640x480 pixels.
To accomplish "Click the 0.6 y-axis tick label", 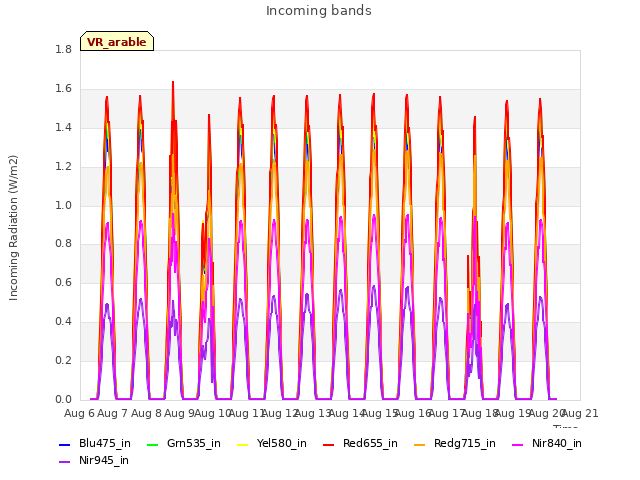I will pos(63,283).
